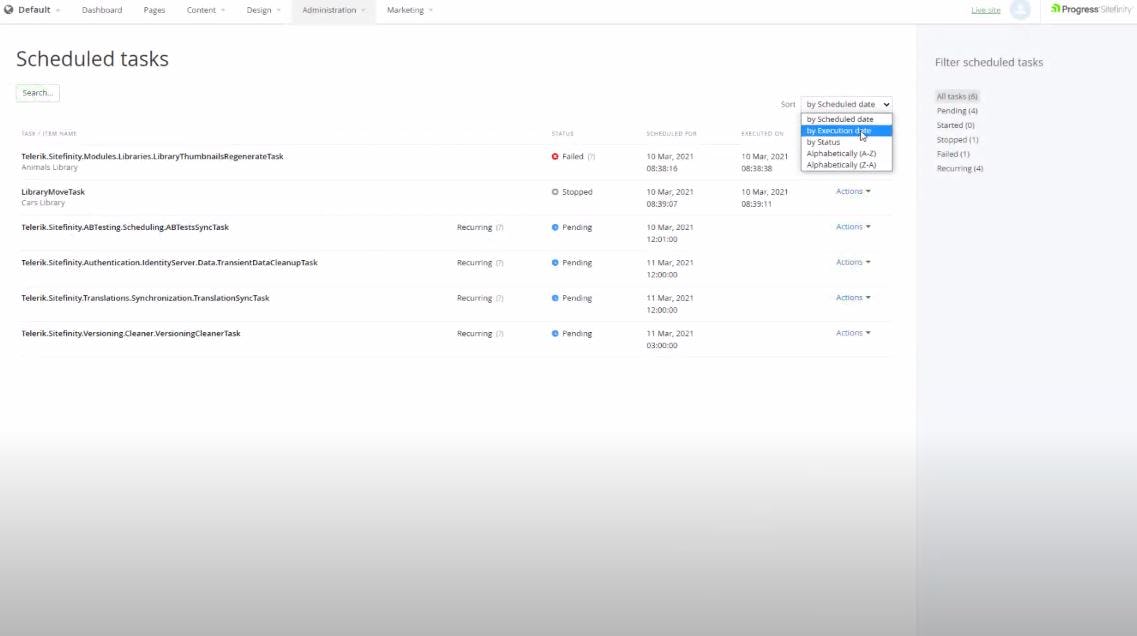
Task: Click the red Failed status icon
Action: (557, 156)
